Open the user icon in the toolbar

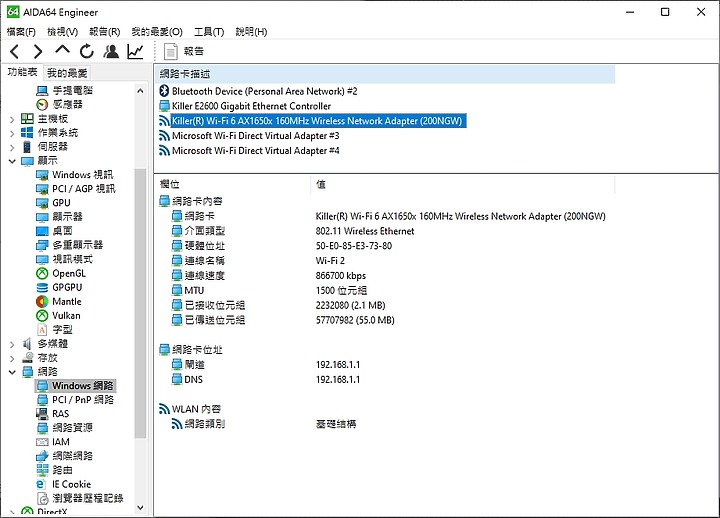pyautogui.click(x=111, y=51)
